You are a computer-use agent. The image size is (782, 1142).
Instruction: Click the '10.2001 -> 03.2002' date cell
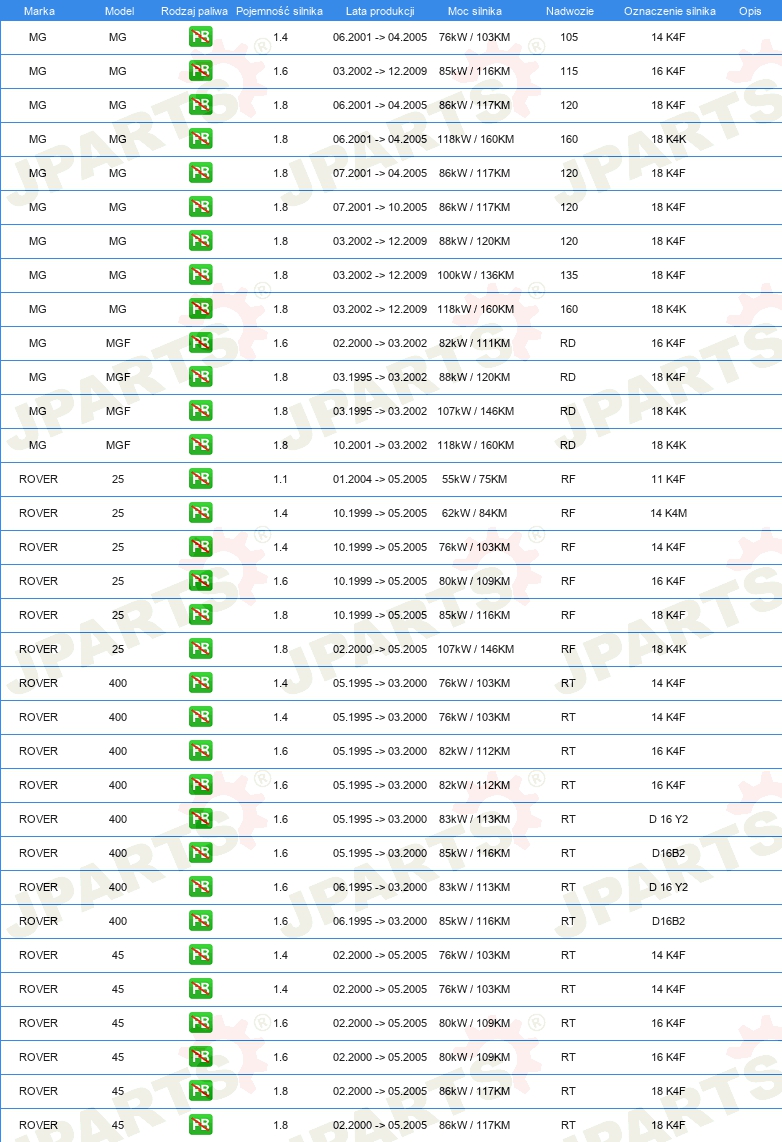click(380, 444)
